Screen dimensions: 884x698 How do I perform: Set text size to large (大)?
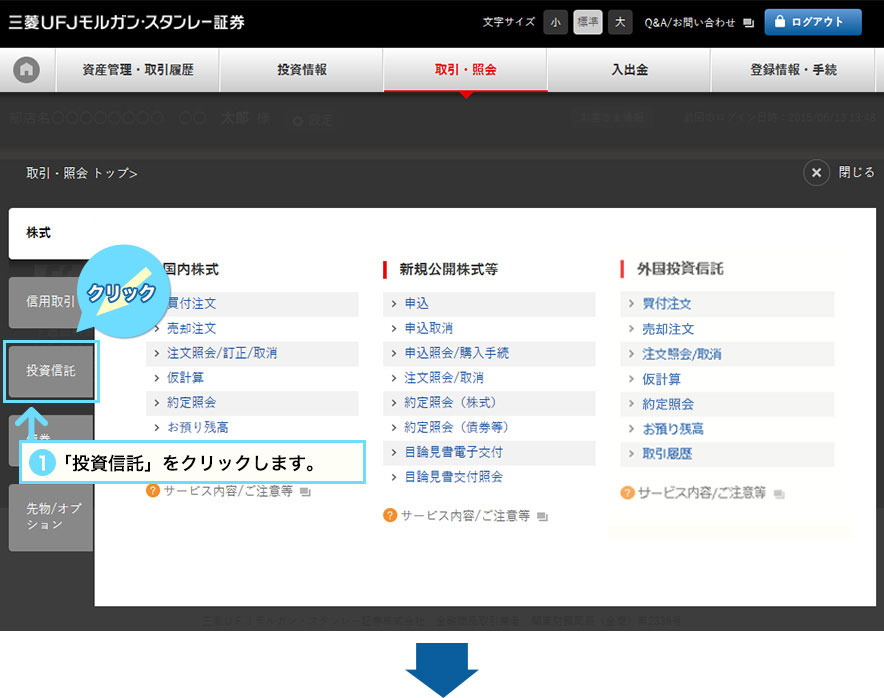click(x=620, y=23)
